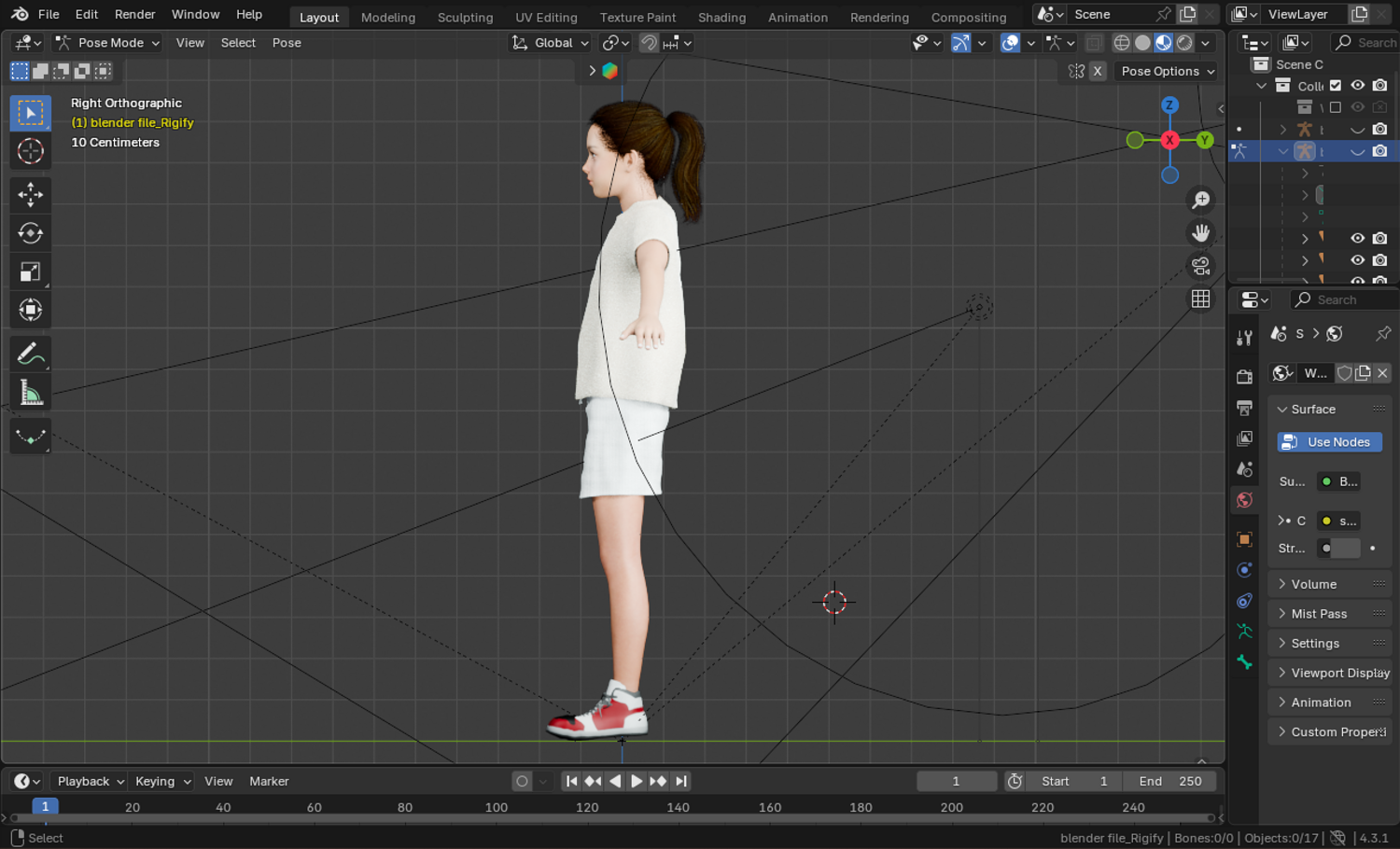This screenshot has width=1400, height=849.
Task: Activate the Transform tool
Action: [30, 310]
